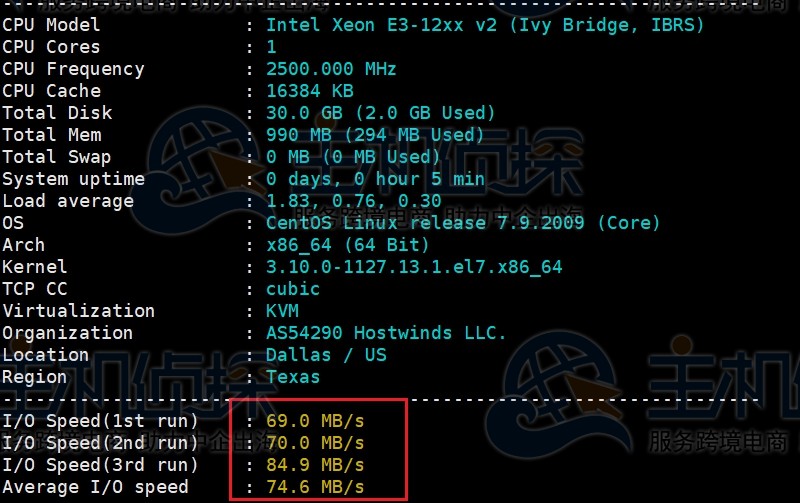Click the first run I/O speed 69.0 MB/s
Image resolution: width=800 pixels, height=503 pixels.
pyautogui.click(x=315, y=421)
